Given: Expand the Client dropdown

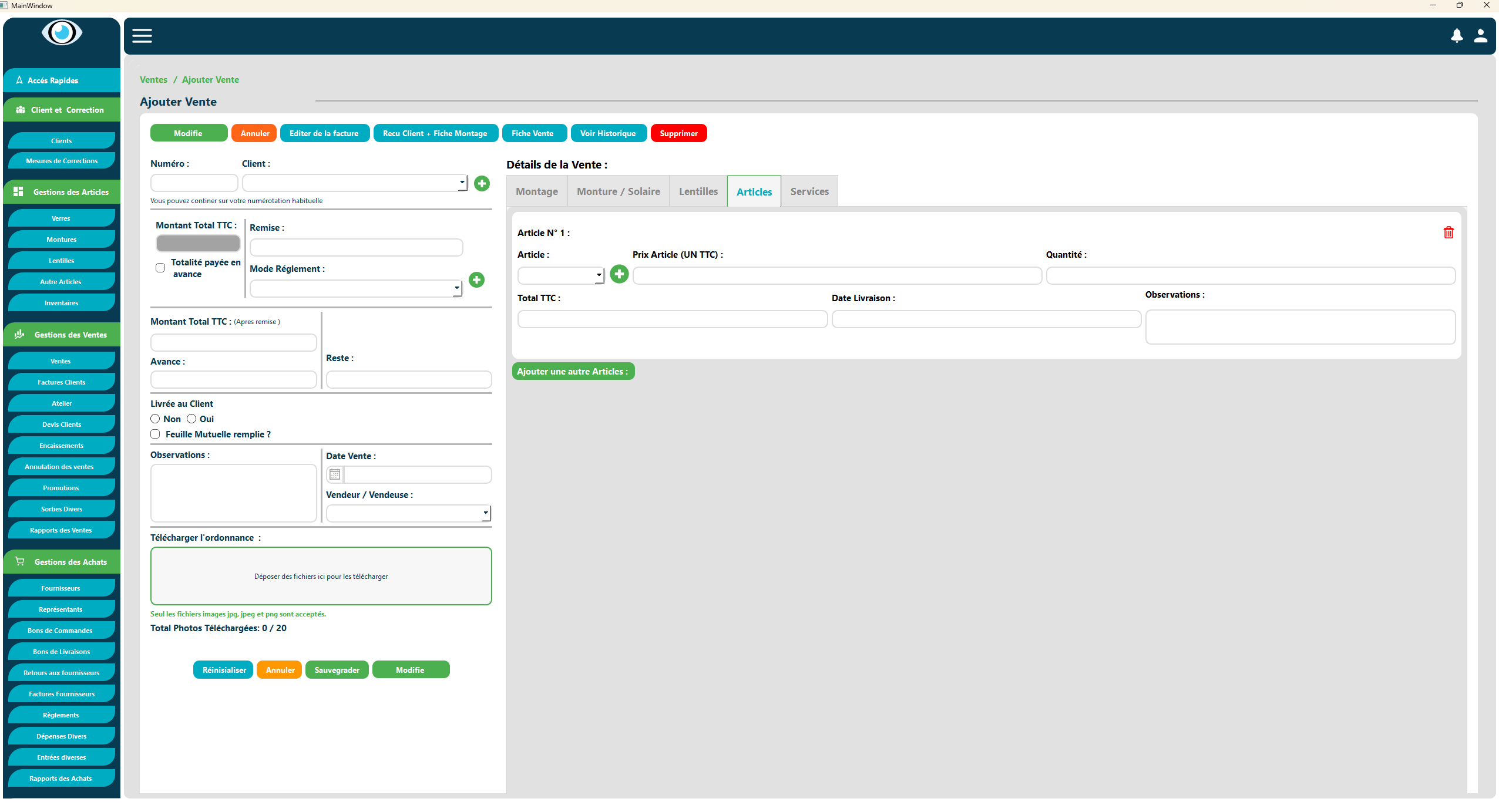Looking at the screenshot, I should 462,183.
